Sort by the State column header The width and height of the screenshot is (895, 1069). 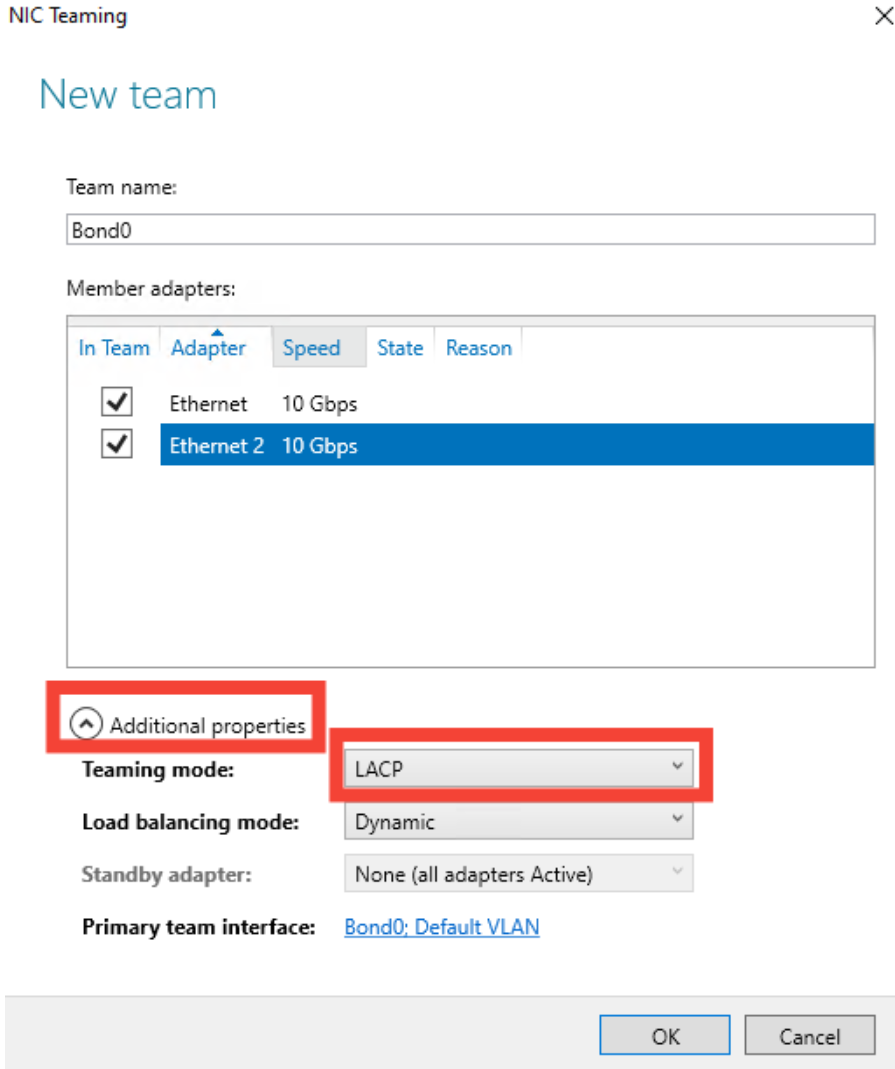point(400,348)
